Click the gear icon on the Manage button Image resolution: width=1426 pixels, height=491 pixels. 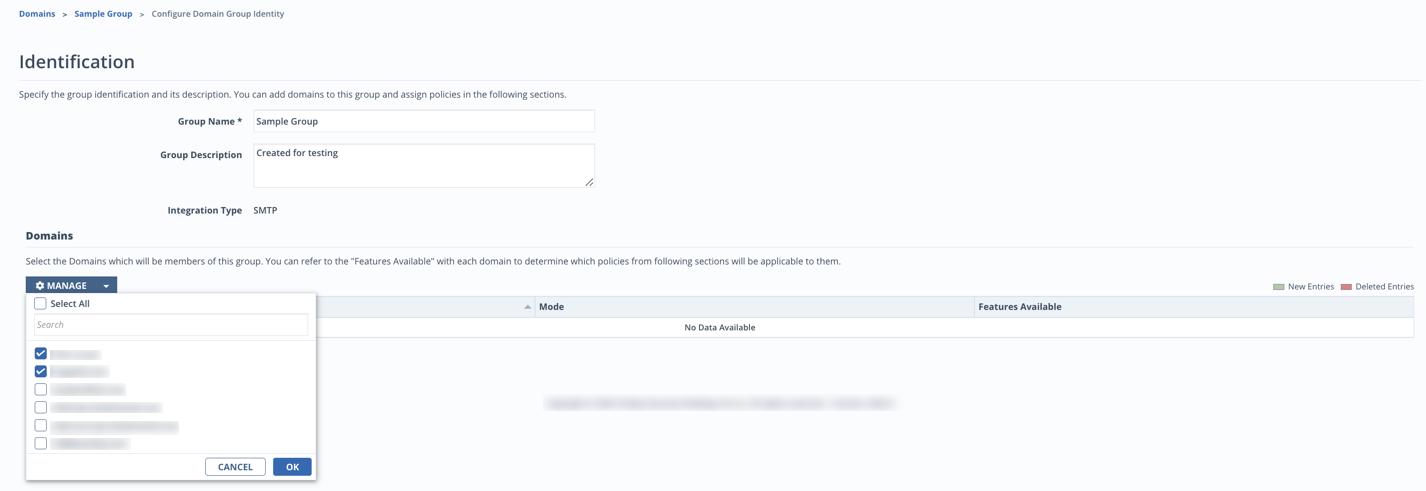point(40,286)
